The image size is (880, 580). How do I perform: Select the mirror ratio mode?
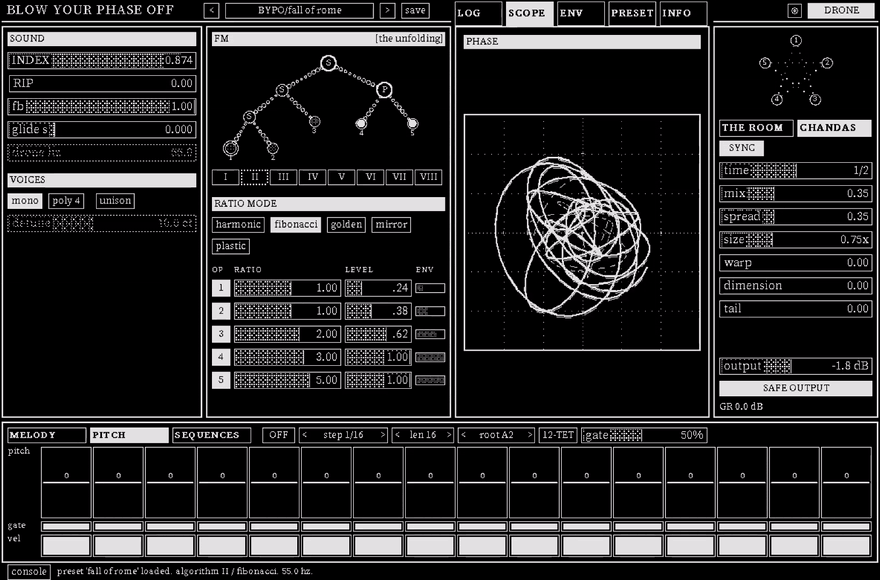click(x=391, y=225)
